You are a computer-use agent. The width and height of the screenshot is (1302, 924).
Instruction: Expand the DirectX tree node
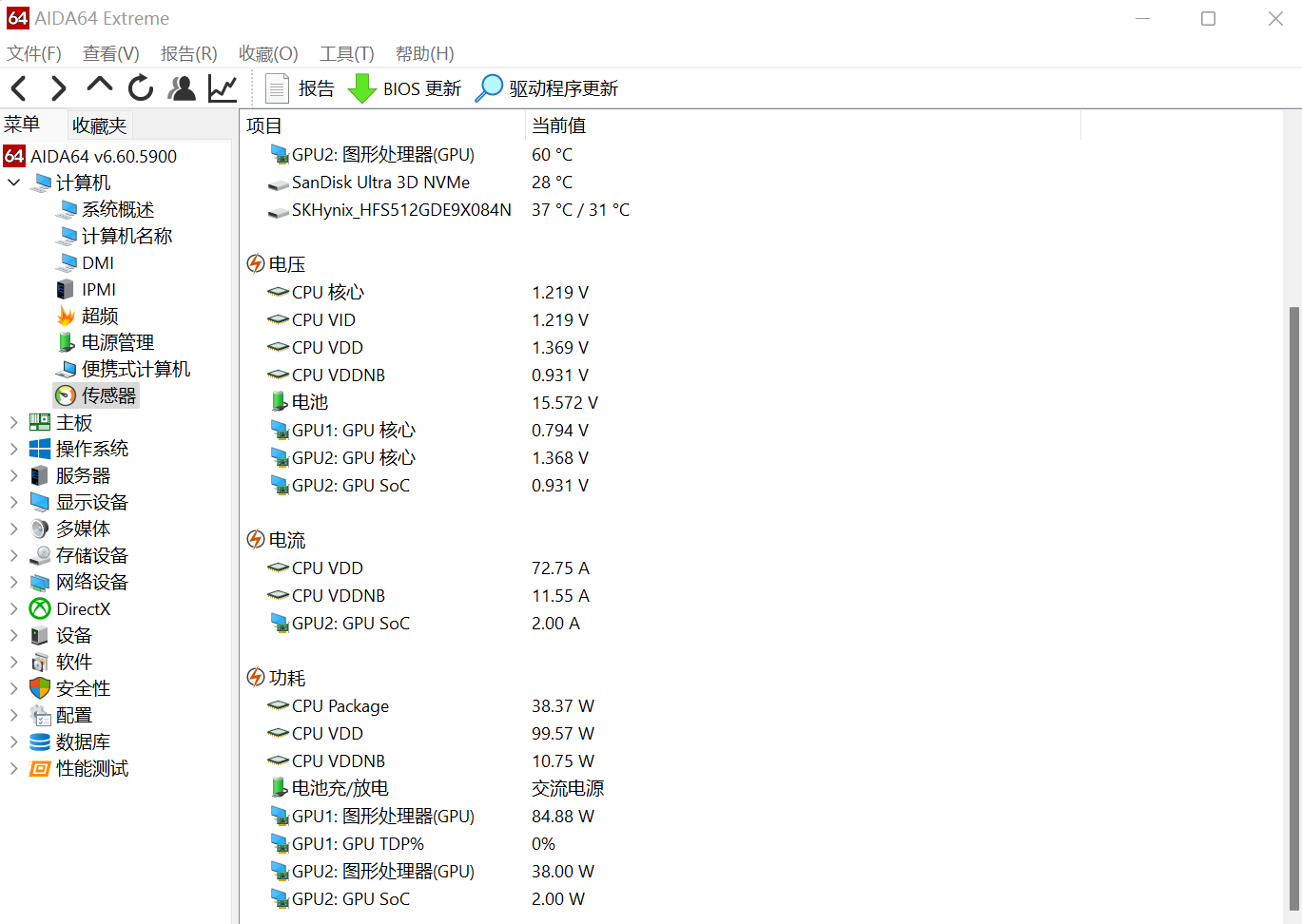[13, 608]
